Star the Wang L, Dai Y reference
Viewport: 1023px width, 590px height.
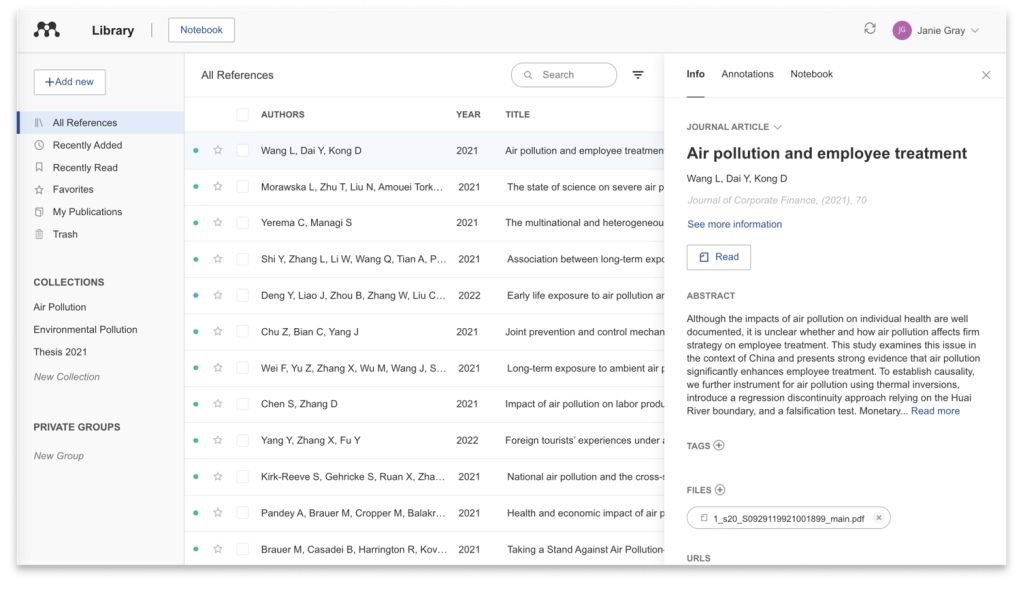point(218,151)
